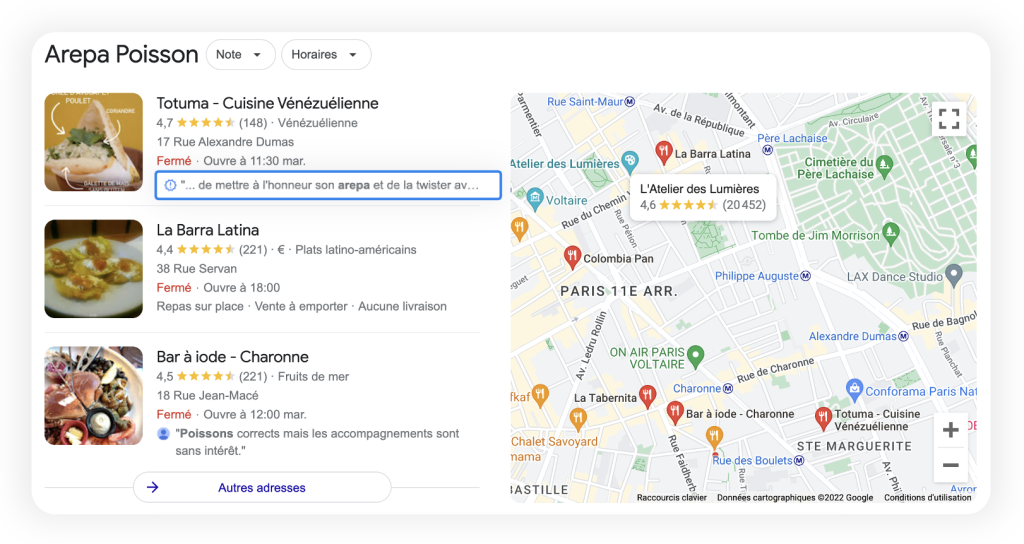Click STE MARGUERITE map label

coord(854,446)
